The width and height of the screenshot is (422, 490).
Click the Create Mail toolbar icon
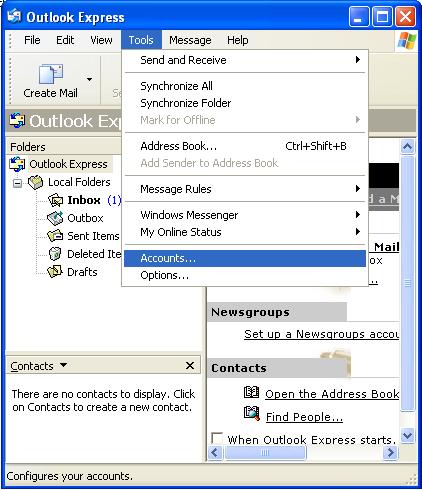coord(51,74)
